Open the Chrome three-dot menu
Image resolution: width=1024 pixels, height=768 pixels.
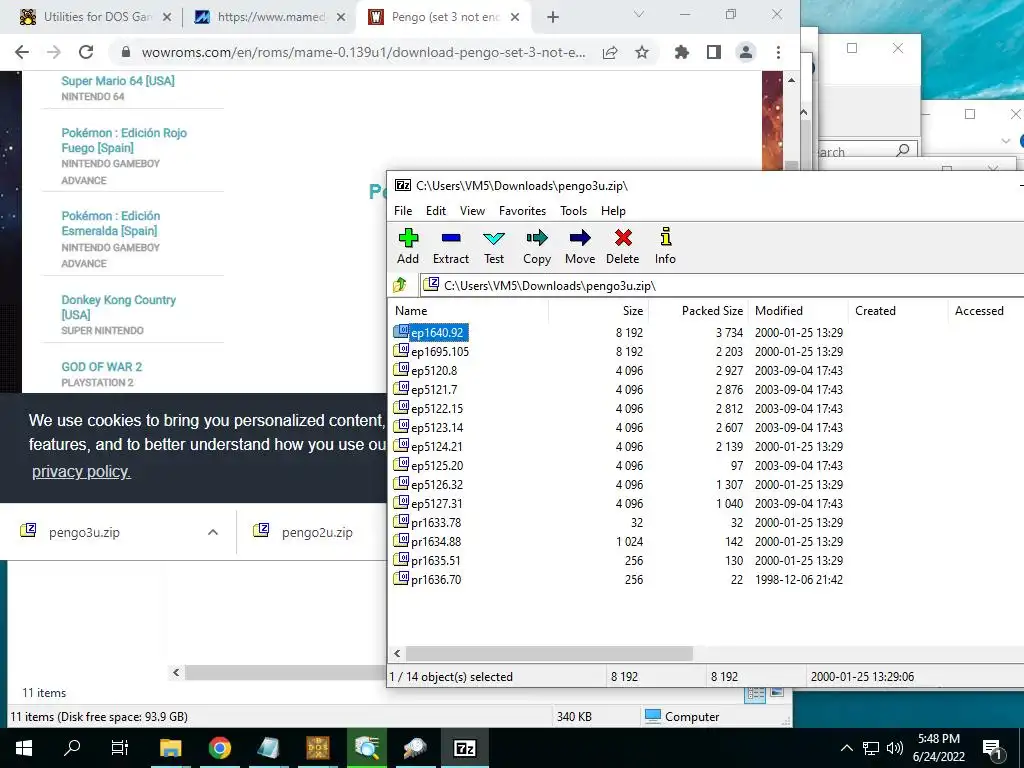point(778,52)
